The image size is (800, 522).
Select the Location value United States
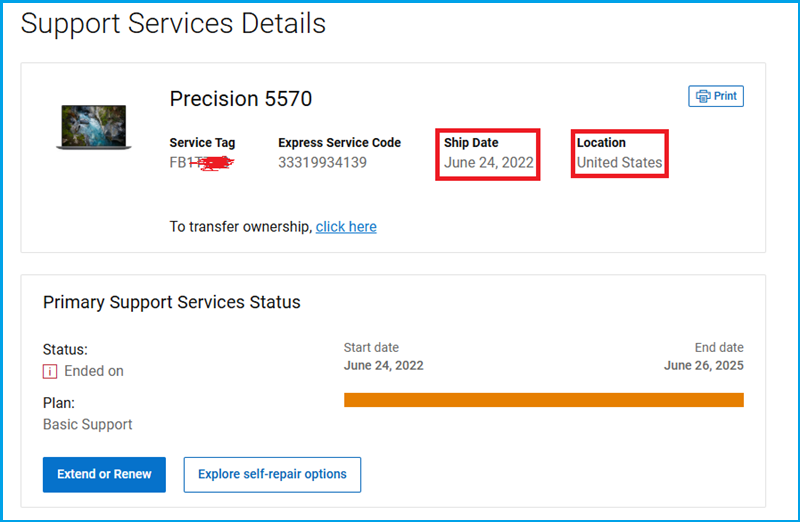[x=619, y=163]
